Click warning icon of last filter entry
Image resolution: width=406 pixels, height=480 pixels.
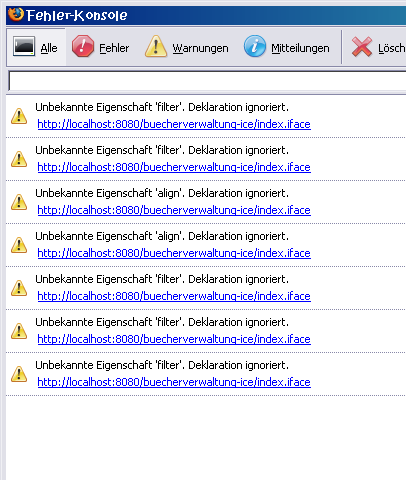[19, 374]
